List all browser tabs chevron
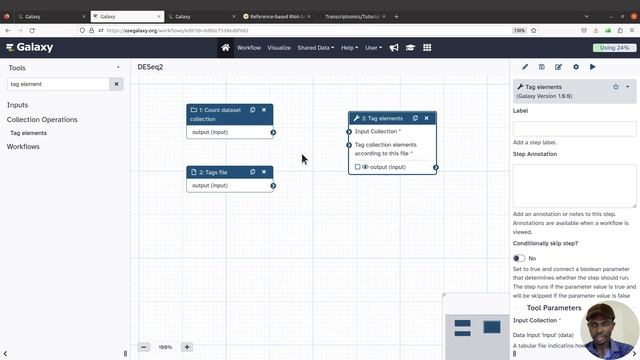 point(587,16)
